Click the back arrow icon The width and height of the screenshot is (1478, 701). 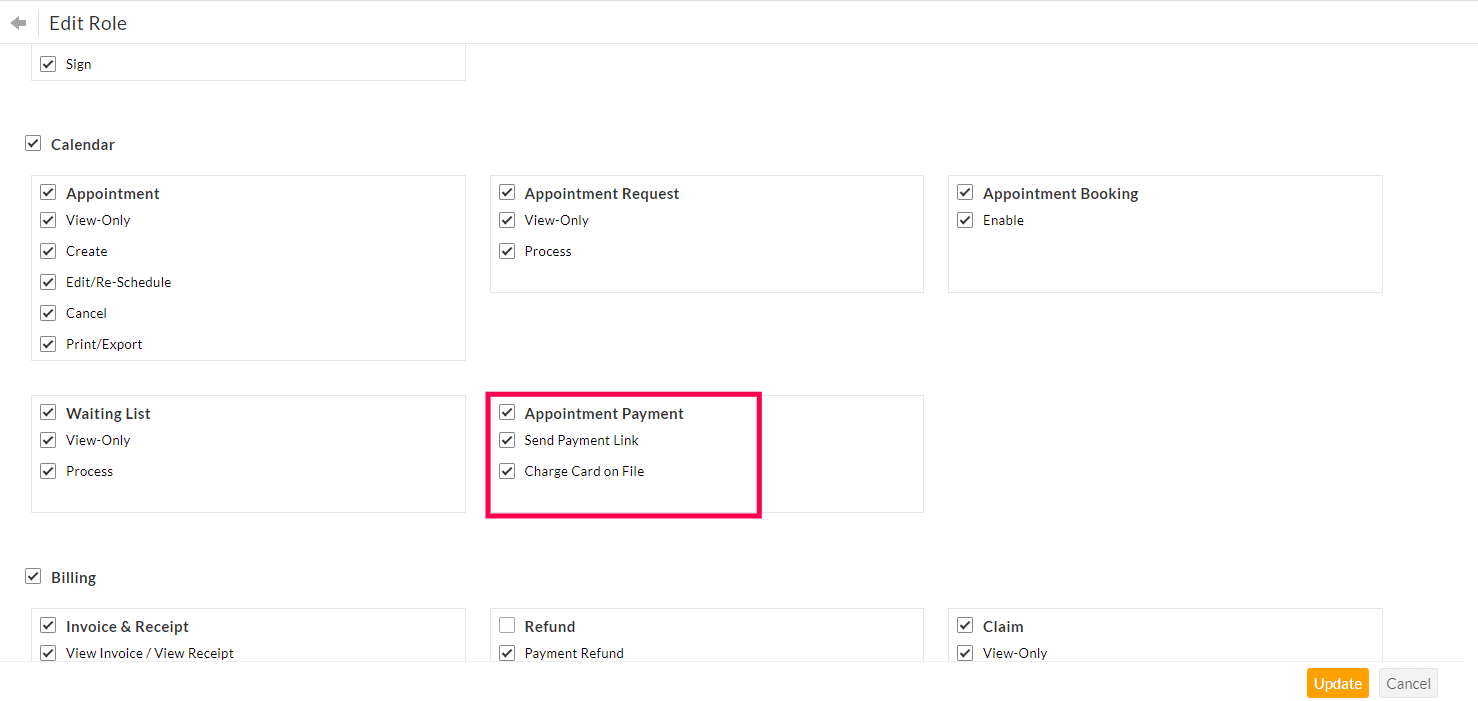point(18,23)
